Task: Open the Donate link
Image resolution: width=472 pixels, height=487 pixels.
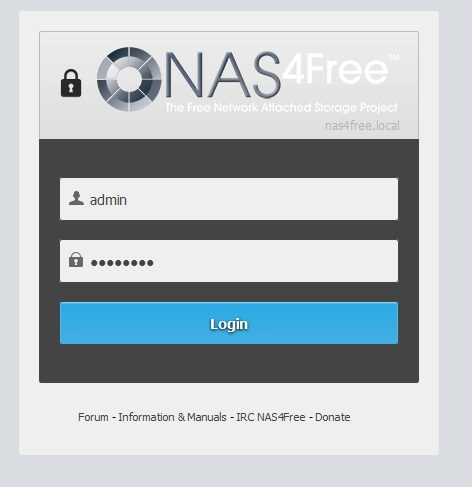Action: pyautogui.click(x=333, y=417)
